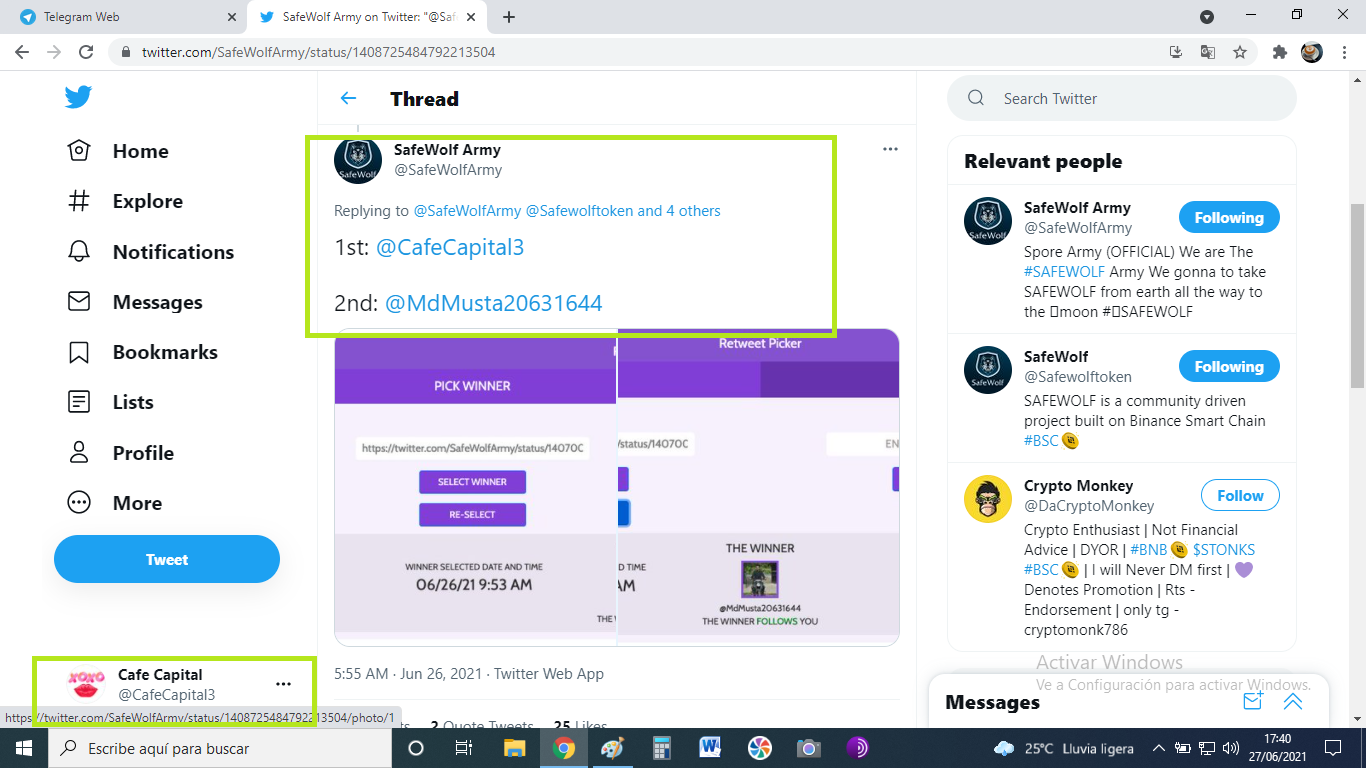
Task: Open Chrome's tab search dropdown
Action: [x=1207, y=17]
